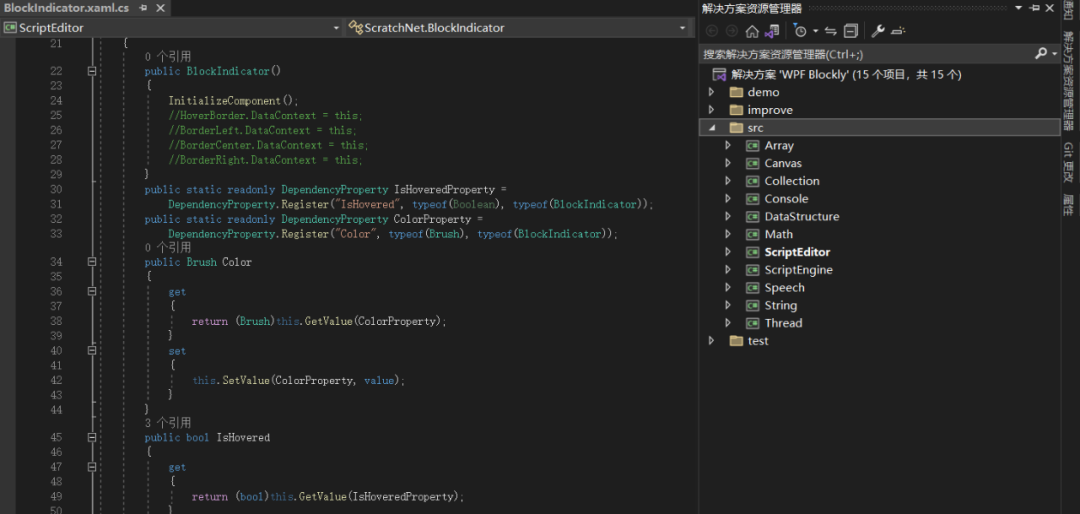This screenshot has width=1080, height=514.
Task: Expand the Array project node
Action: click(728, 145)
